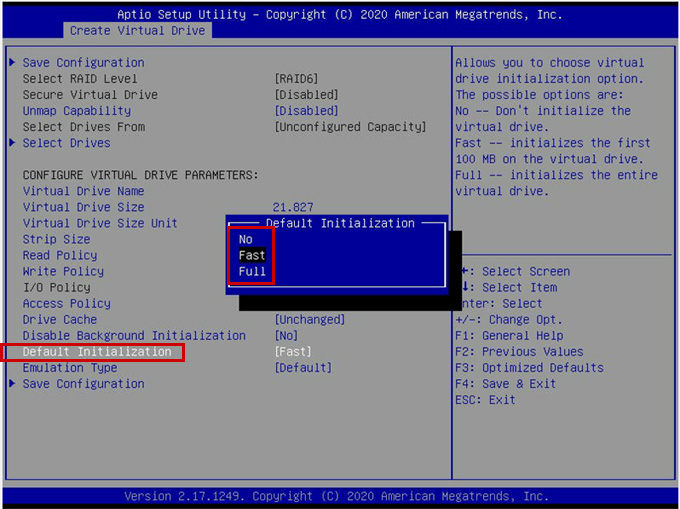The width and height of the screenshot is (680, 509).
Task: Select the Default Initialization setting row
Action: point(97,352)
